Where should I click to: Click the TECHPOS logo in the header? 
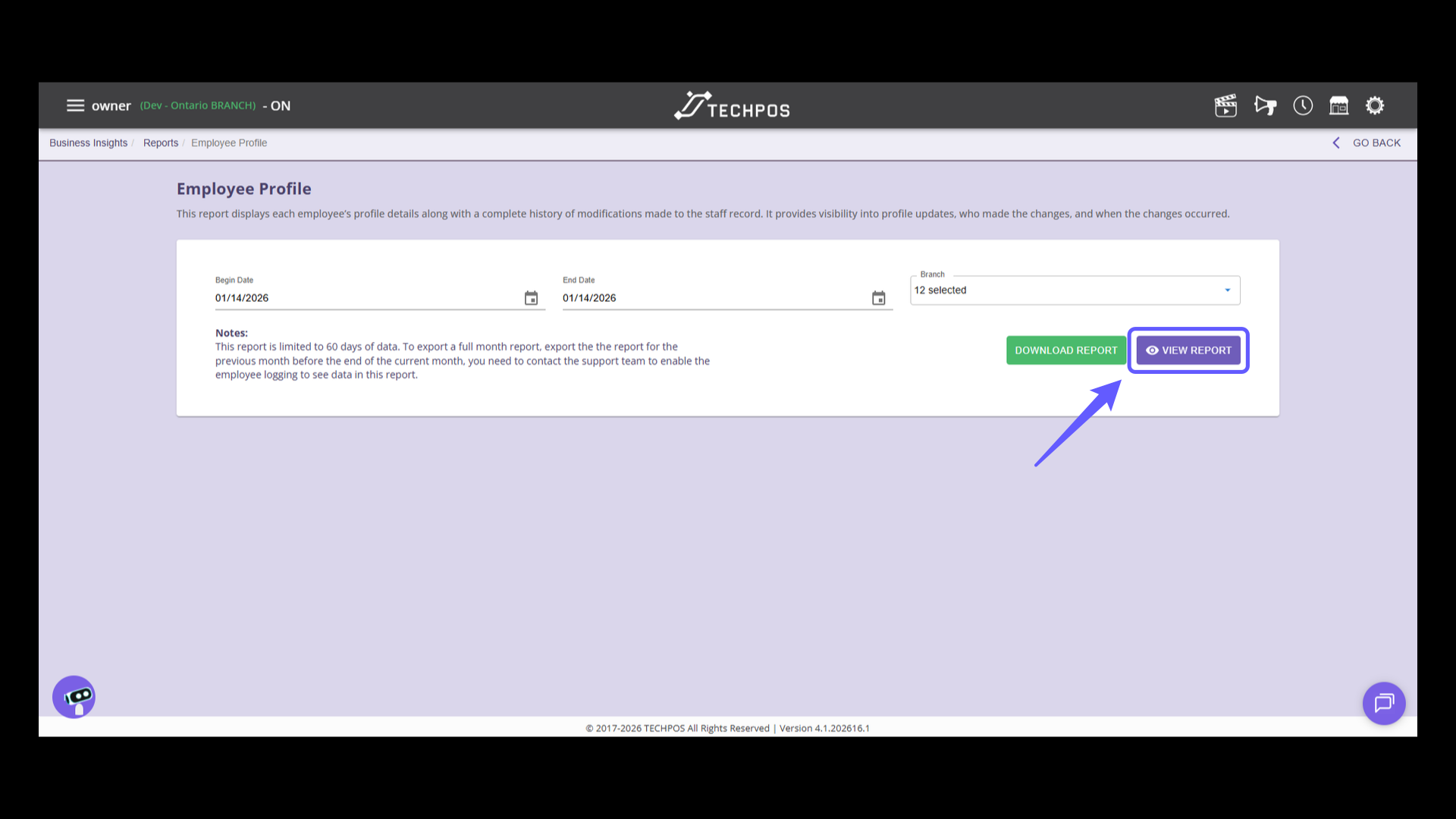click(730, 105)
